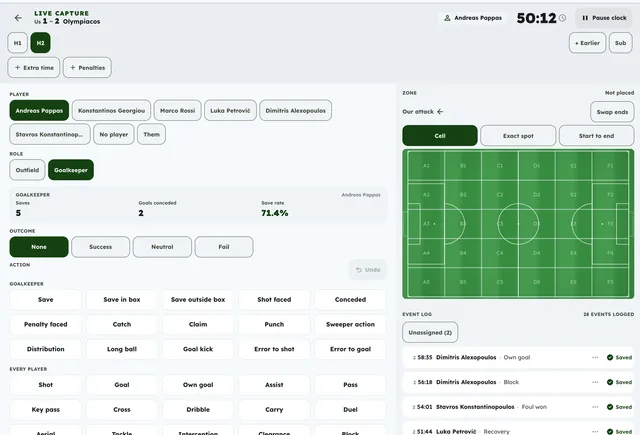Viewport: 640px width, 435px height.
Task: Pause the match clock
Action: 604,18
